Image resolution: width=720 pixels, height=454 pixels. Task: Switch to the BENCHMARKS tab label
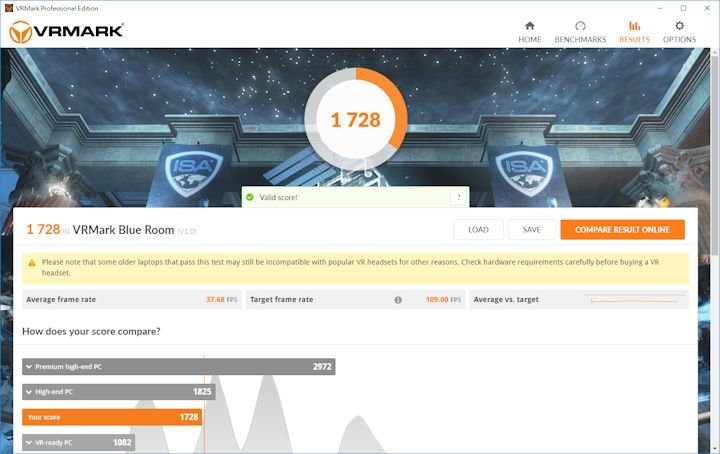pyautogui.click(x=580, y=39)
